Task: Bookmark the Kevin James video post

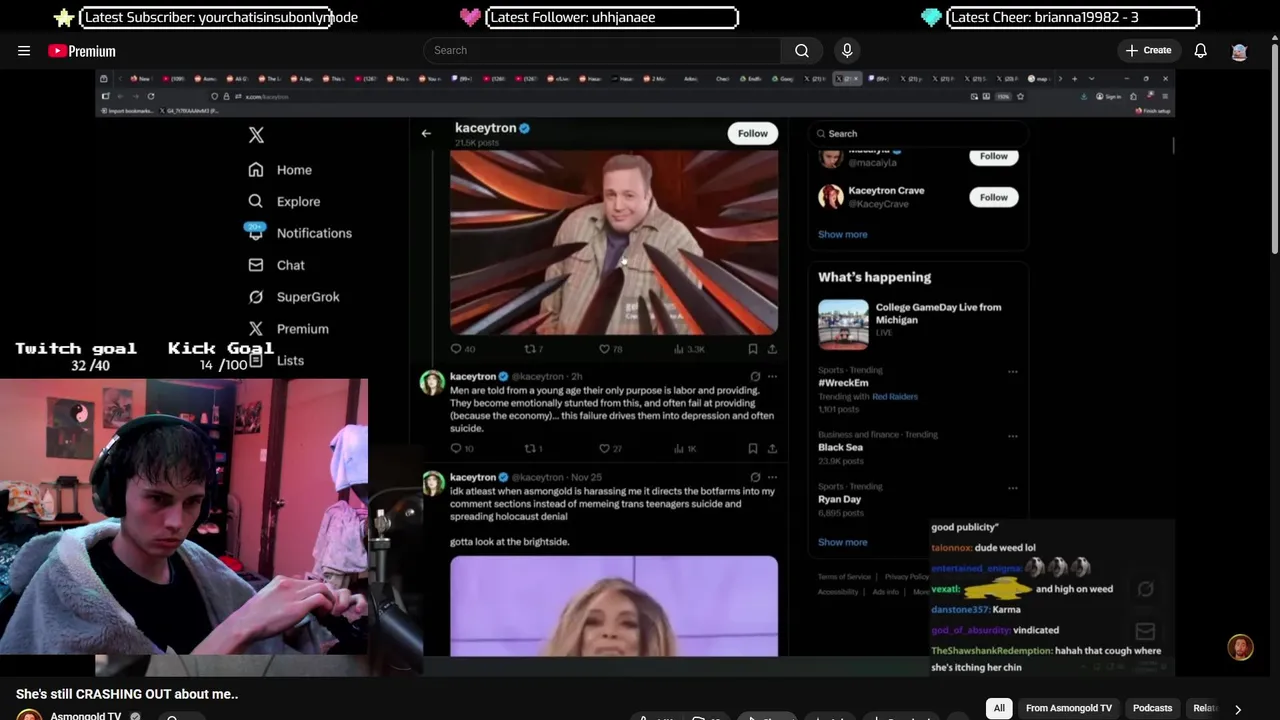Action: click(753, 349)
